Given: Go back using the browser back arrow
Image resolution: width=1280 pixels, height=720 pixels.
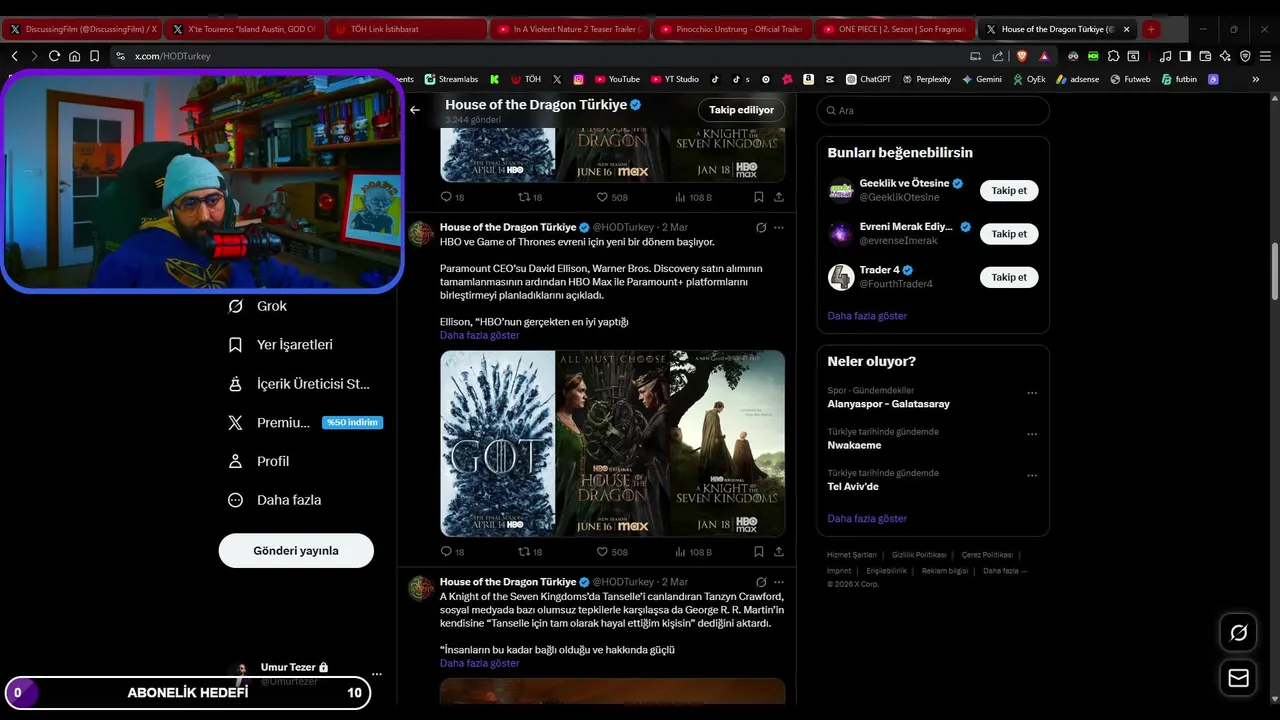Looking at the screenshot, I should click(14, 56).
